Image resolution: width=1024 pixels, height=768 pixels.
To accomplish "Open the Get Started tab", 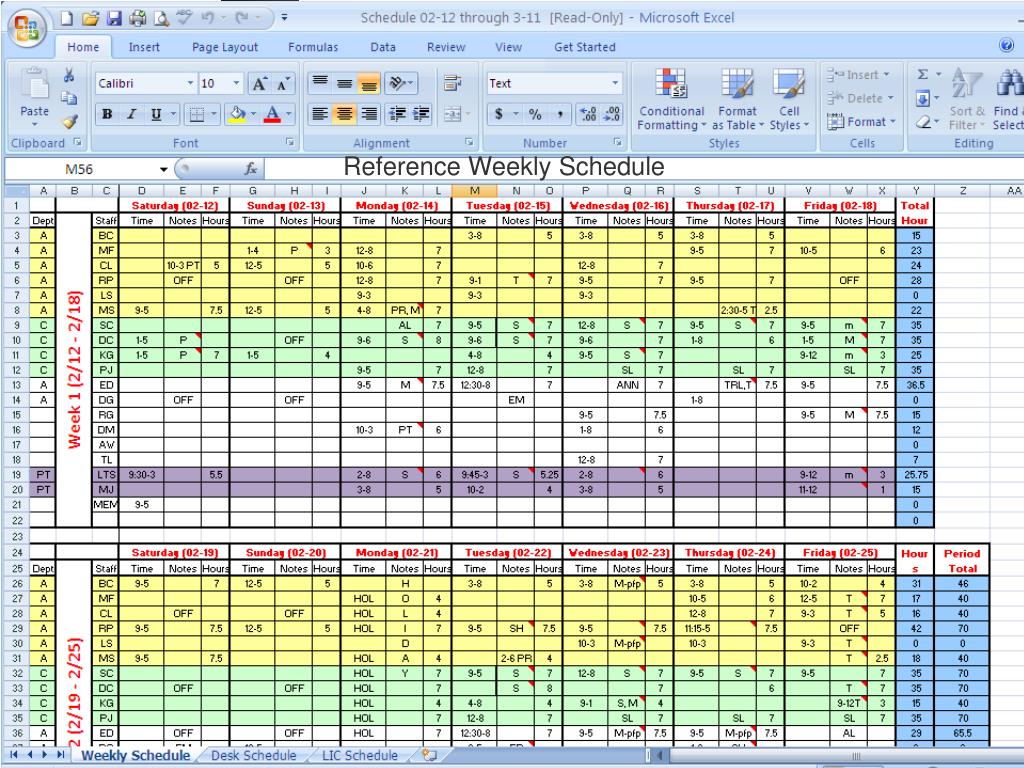I will (584, 47).
